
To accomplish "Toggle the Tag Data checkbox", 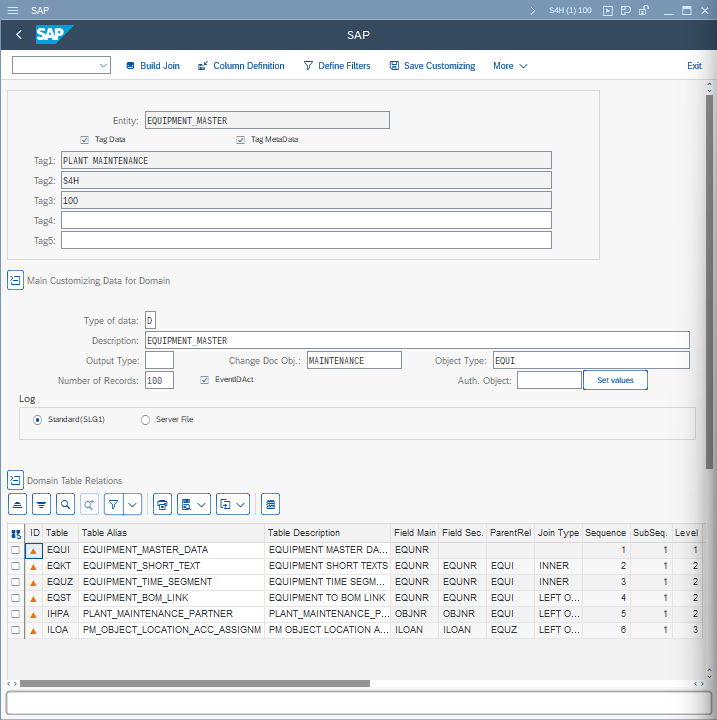I will click(85, 140).
